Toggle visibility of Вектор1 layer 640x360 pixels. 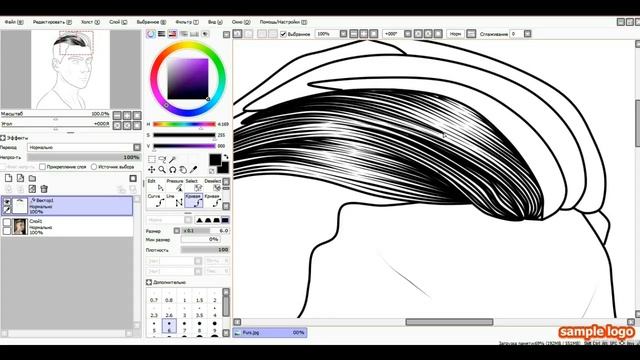[x=7, y=201]
